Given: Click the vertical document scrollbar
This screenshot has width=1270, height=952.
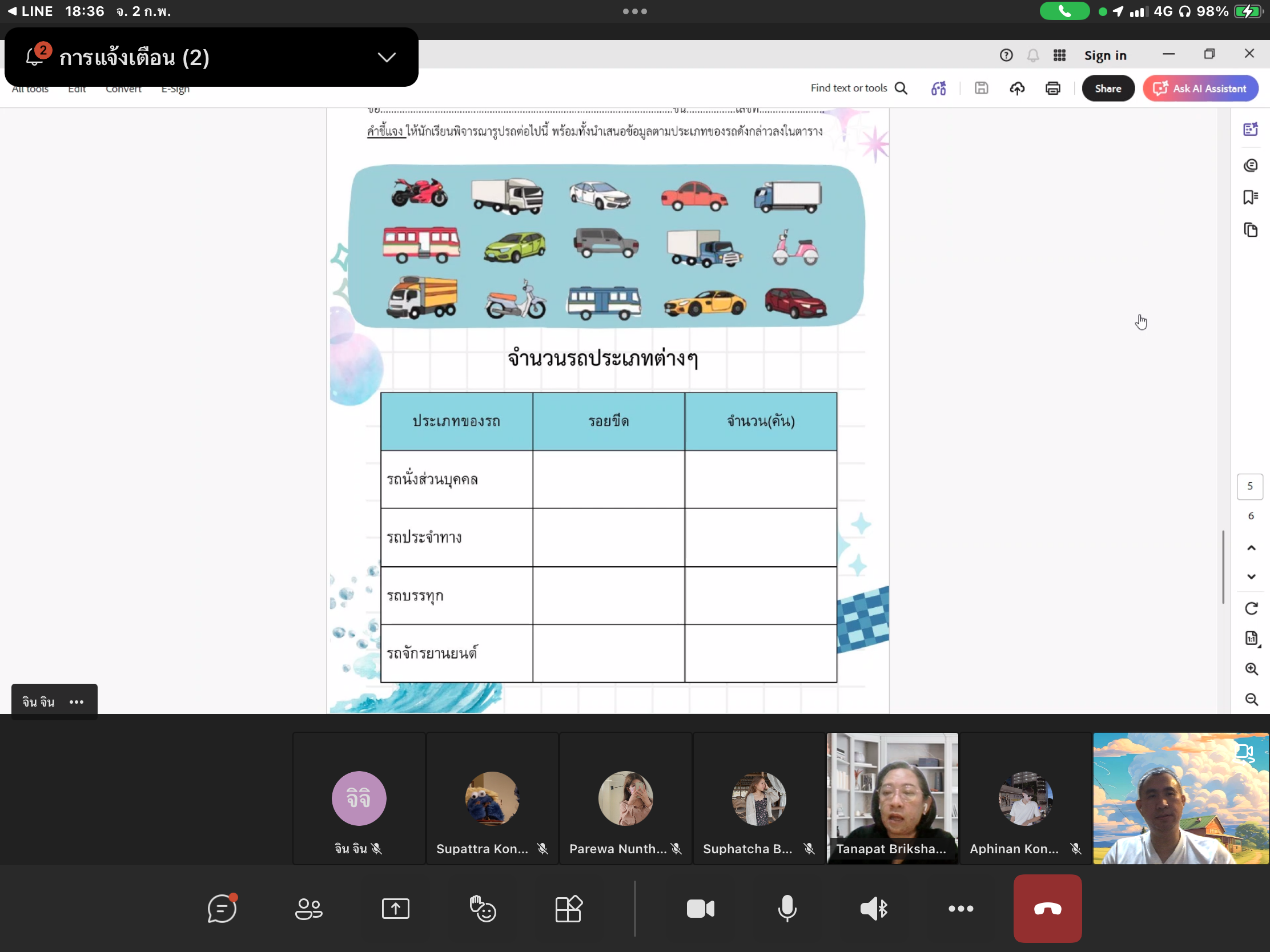Looking at the screenshot, I should [x=1223, y=566].
